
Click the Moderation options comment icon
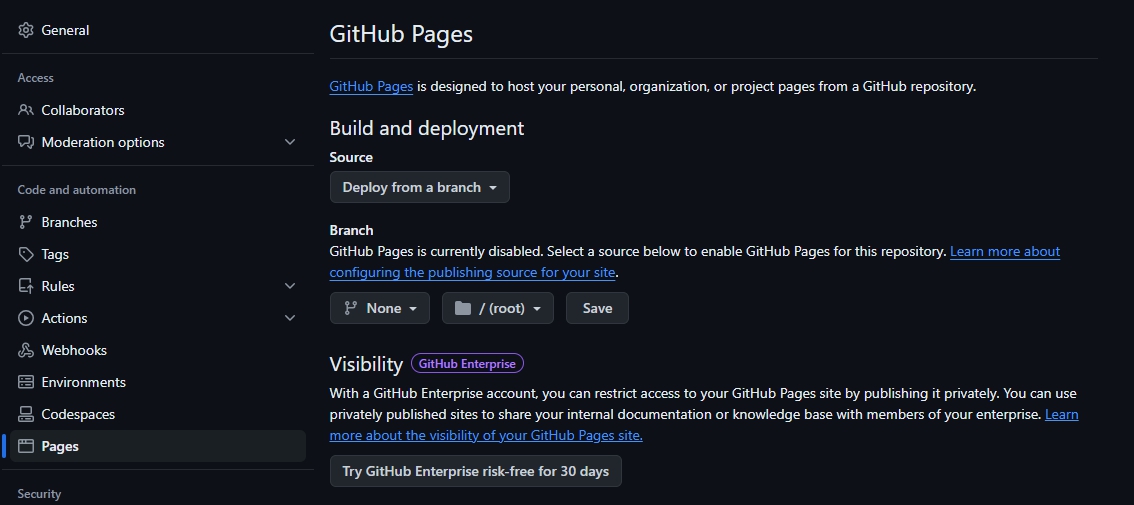pyautogui.click(x=26, y=142)
